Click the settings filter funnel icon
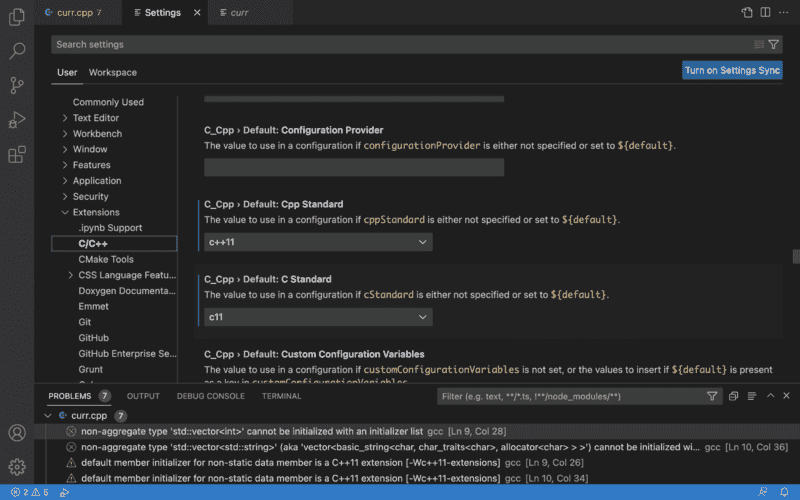The image size is (800, 500). point(773,44)
